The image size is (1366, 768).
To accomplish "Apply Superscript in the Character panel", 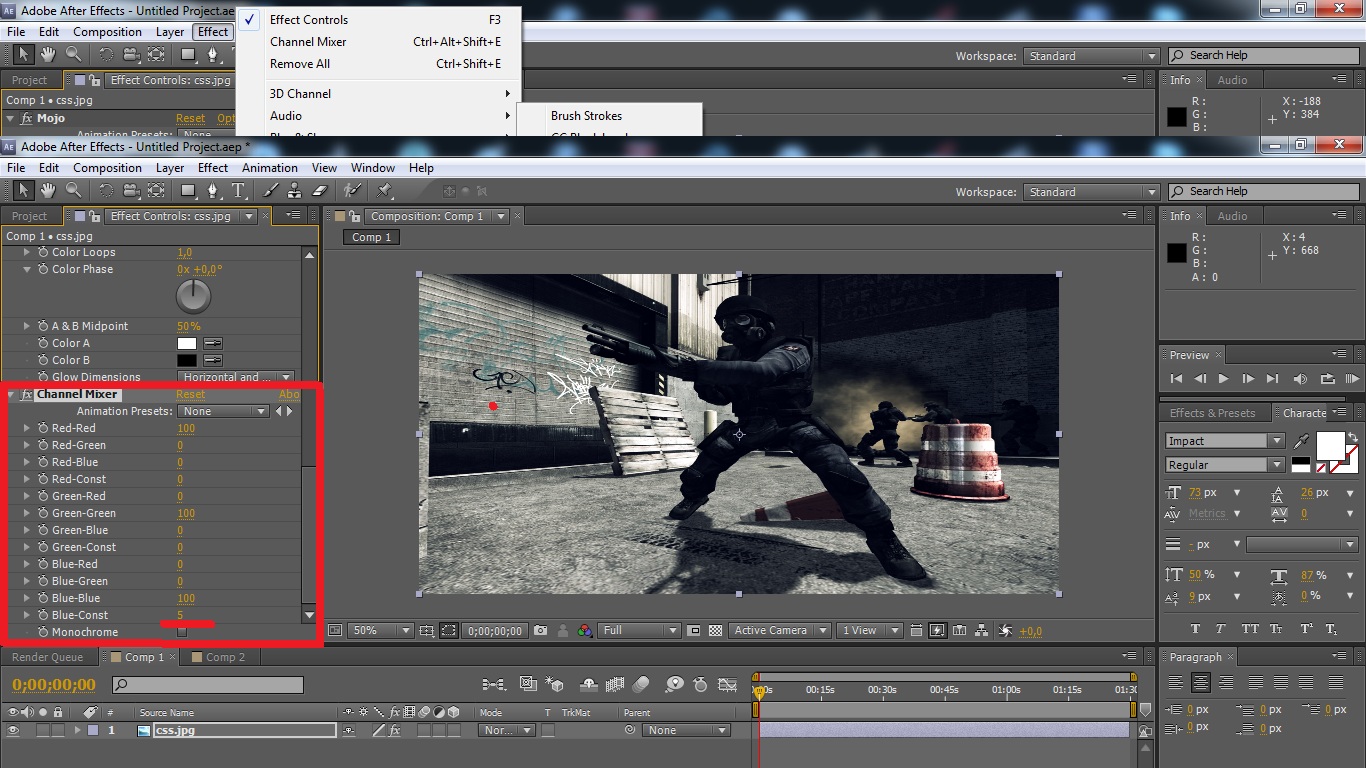I will click(1306, 629).
